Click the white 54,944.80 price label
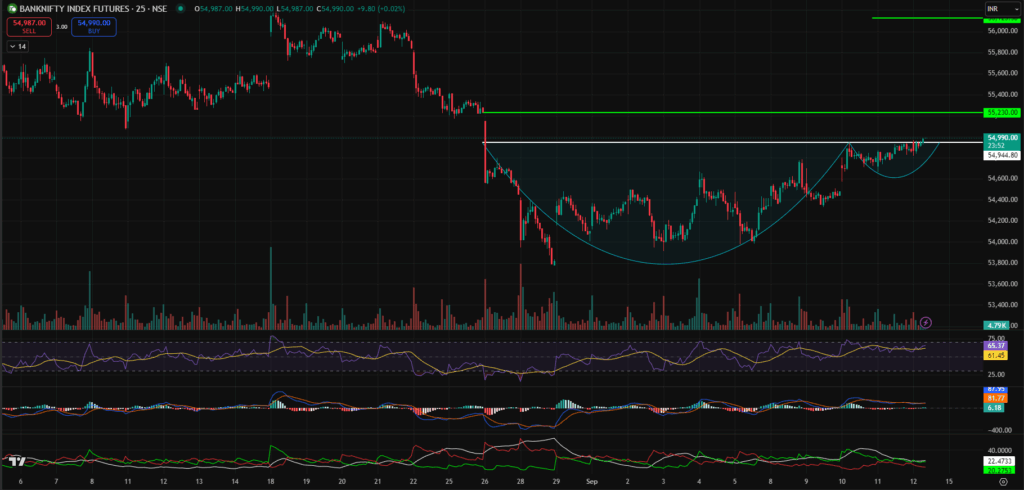 (x=1001, y=155)
